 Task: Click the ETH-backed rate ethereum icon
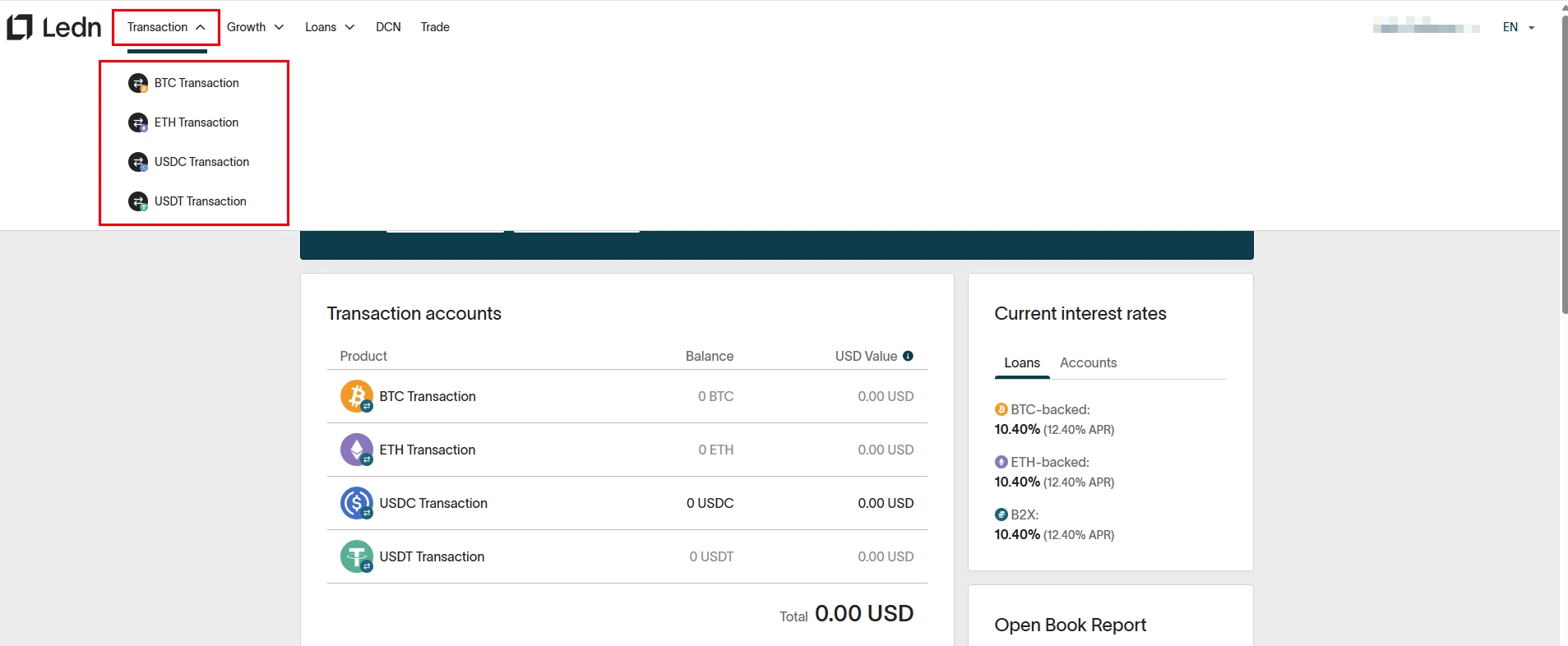pyautogui.click(x=1001, y=462)
